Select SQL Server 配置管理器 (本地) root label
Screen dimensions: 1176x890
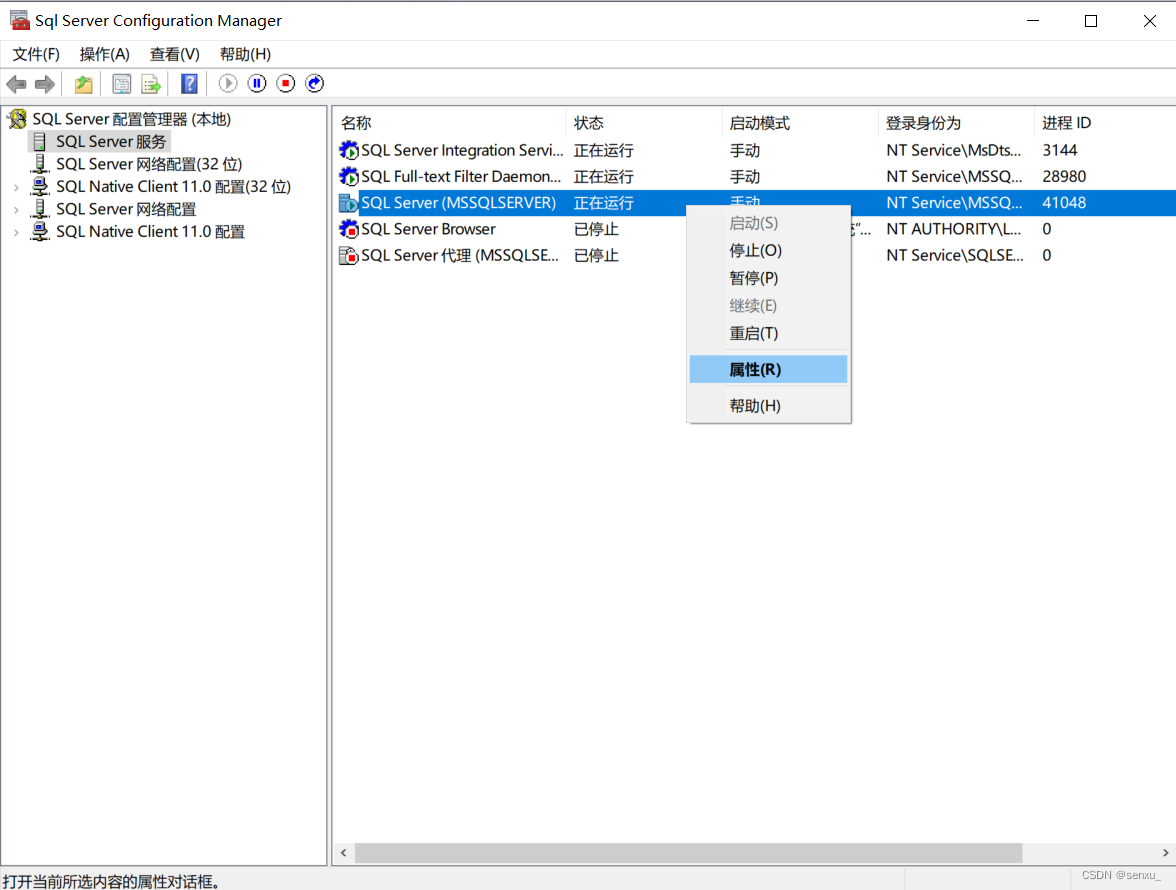132,119
